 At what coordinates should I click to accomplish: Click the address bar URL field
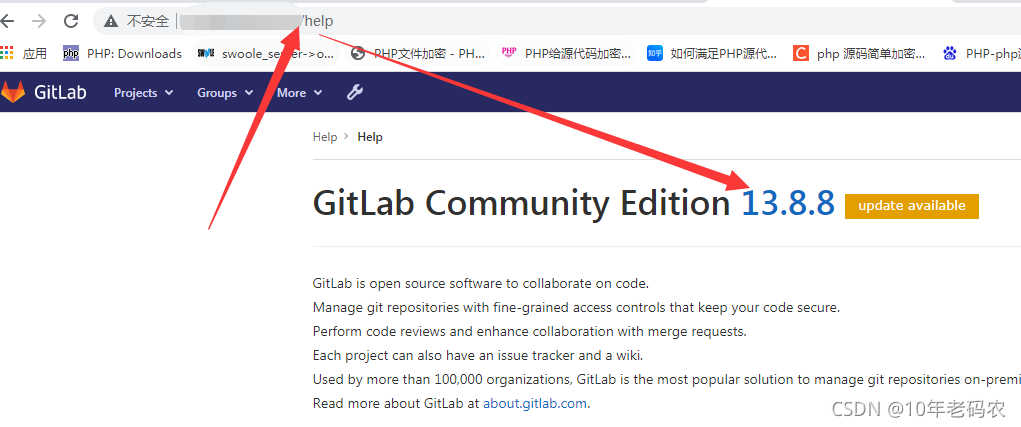pyautogui.click(x=557, y=21)
